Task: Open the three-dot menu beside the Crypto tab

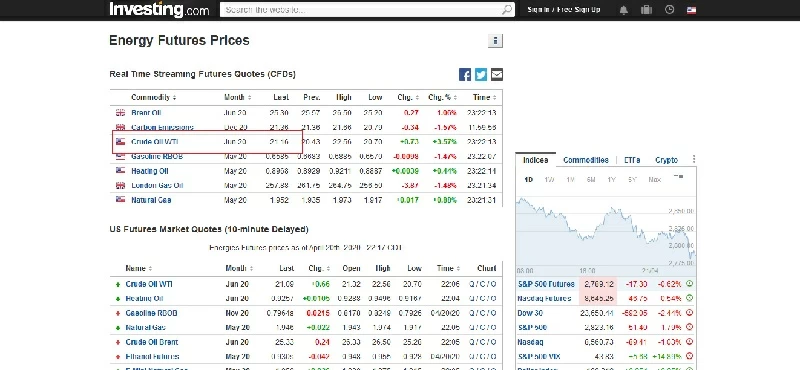Action: (693, 160)
